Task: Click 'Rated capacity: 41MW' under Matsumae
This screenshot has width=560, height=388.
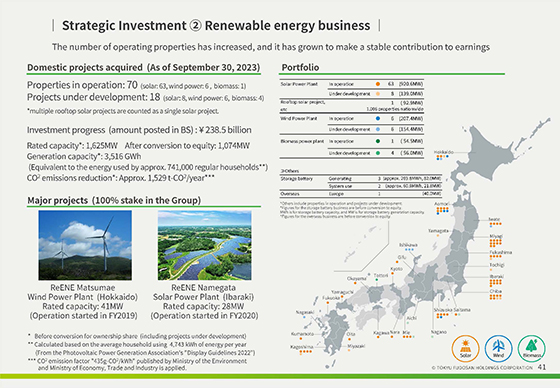Action: pyautogui.click(x=82, y=307)
